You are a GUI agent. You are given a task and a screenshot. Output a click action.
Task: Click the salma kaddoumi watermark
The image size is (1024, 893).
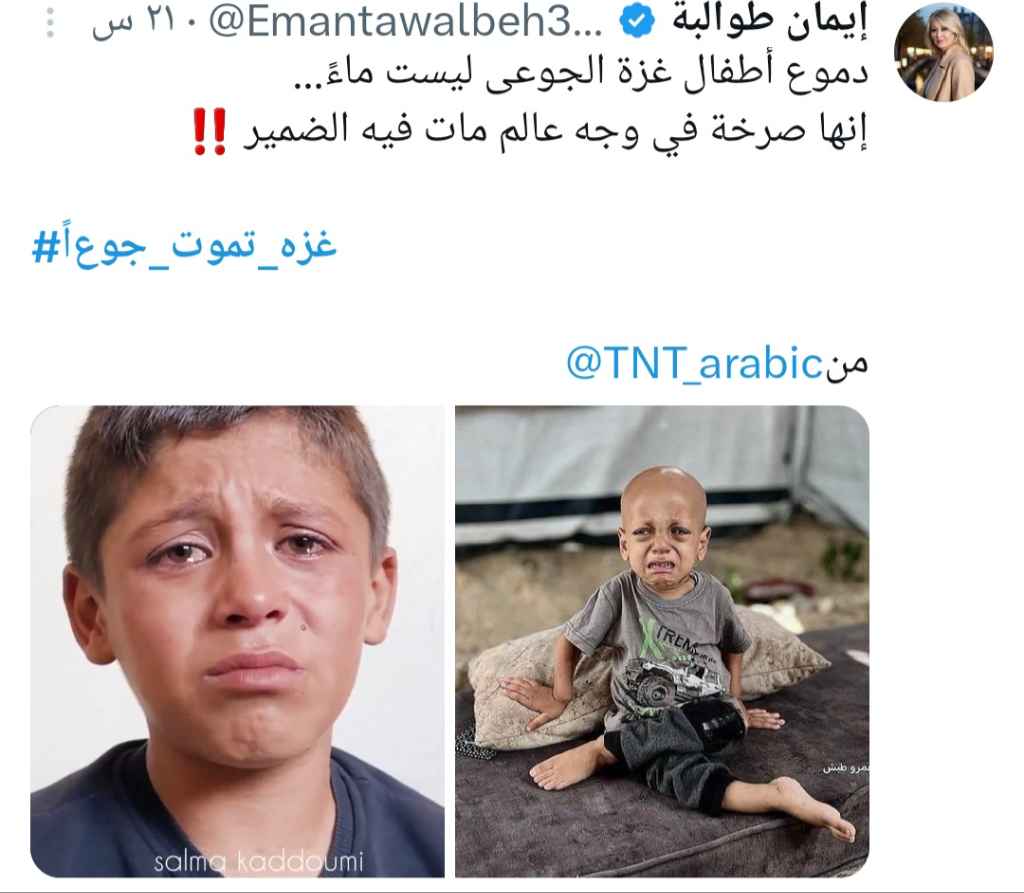pyautogui.click(x=259, y=861)
